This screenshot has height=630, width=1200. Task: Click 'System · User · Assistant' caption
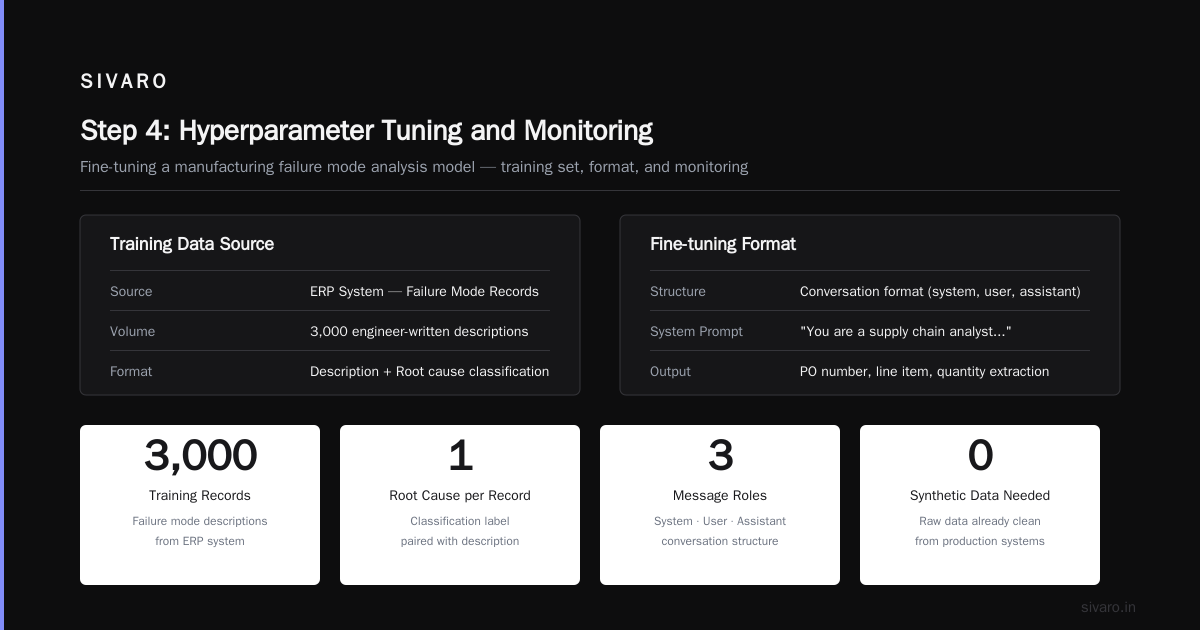pyautogui.click(x=720, y=521)
